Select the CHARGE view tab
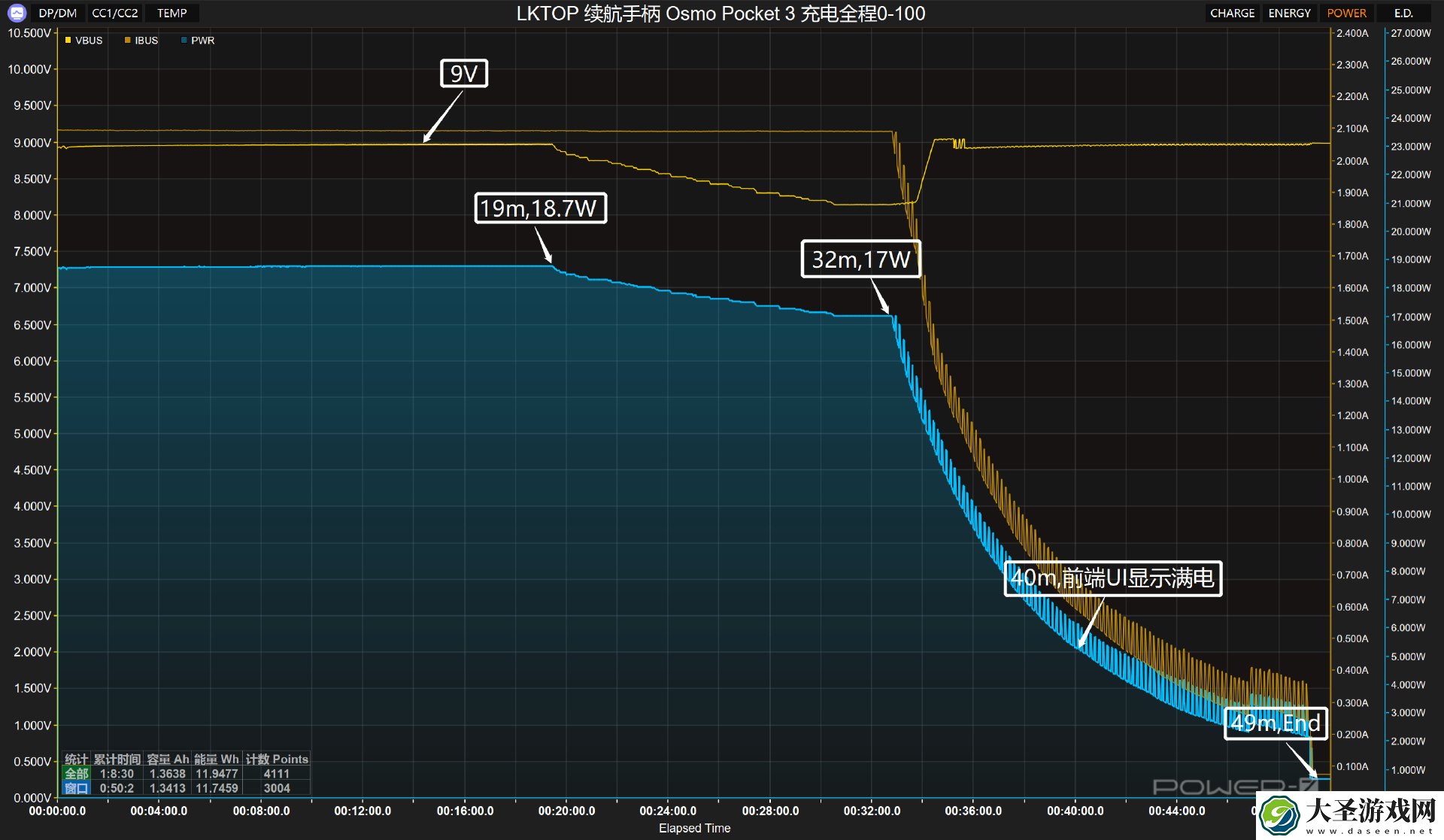The height and width of the screenshot is (840, 1444). tap(1232, 13)
